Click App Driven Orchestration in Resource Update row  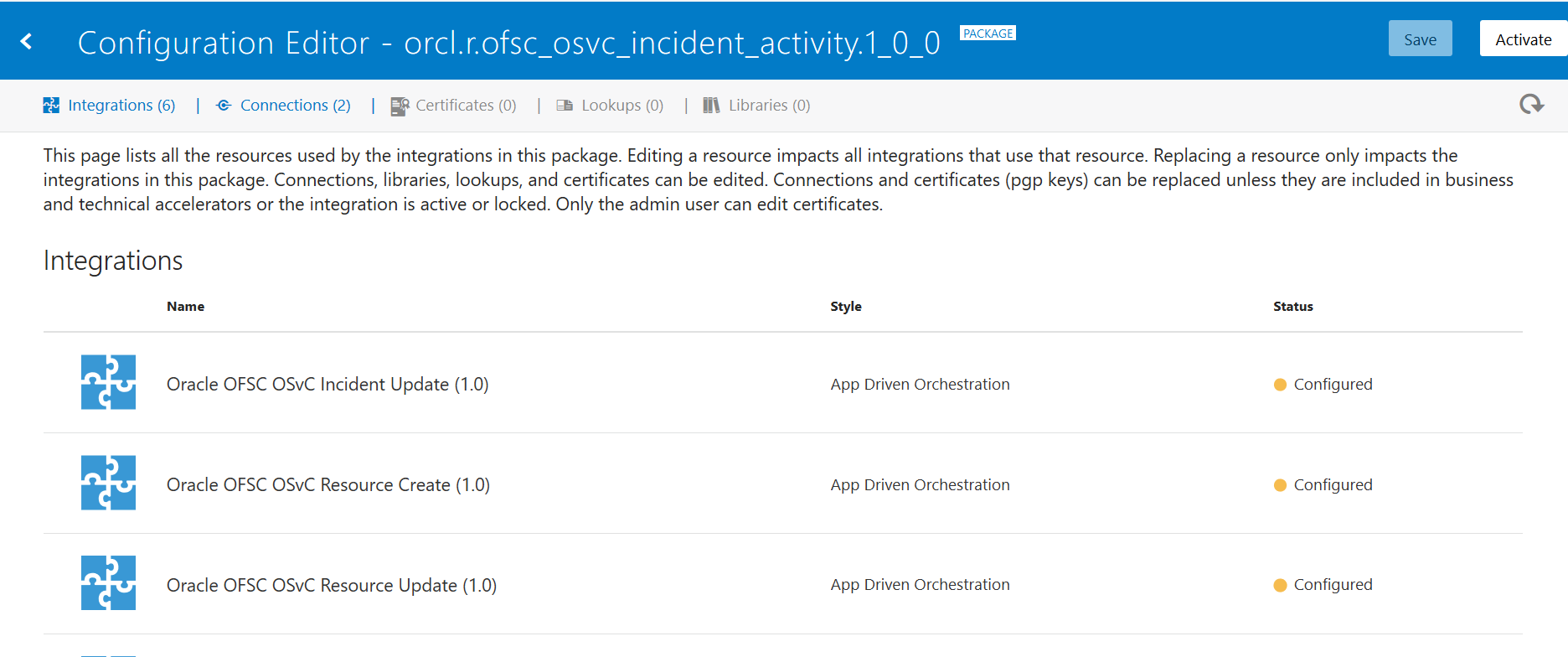[921, 585]
